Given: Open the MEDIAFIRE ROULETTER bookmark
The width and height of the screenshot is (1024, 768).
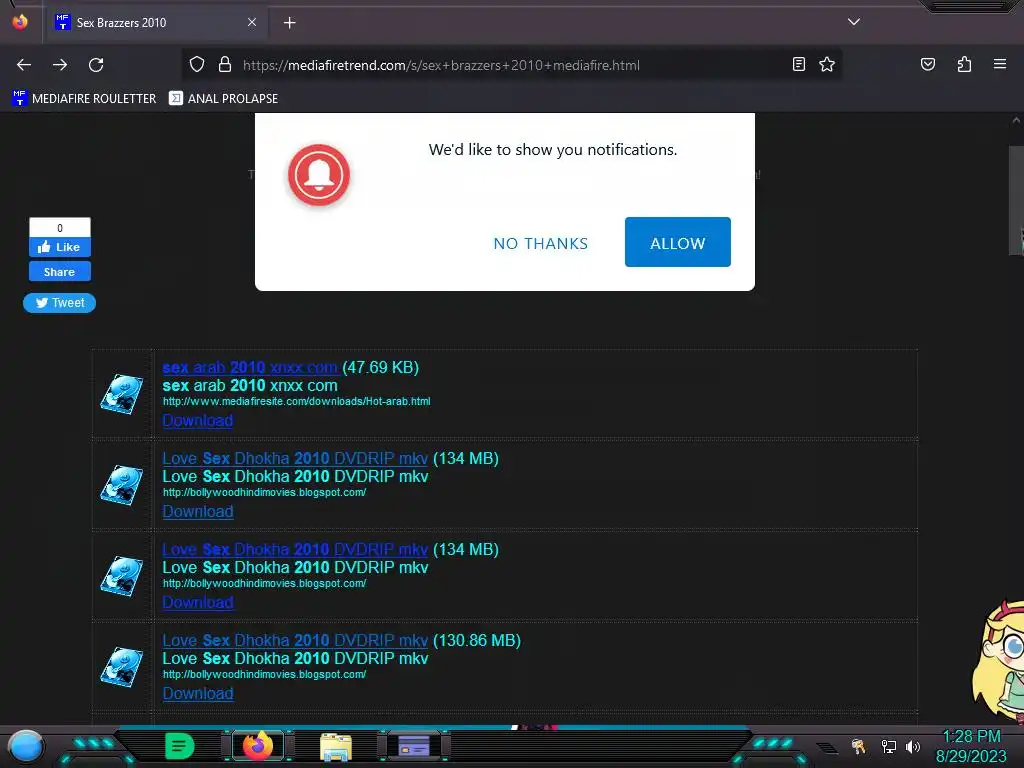Looking at the screenshot, I should pyautogui.click(x=84, y=99).
